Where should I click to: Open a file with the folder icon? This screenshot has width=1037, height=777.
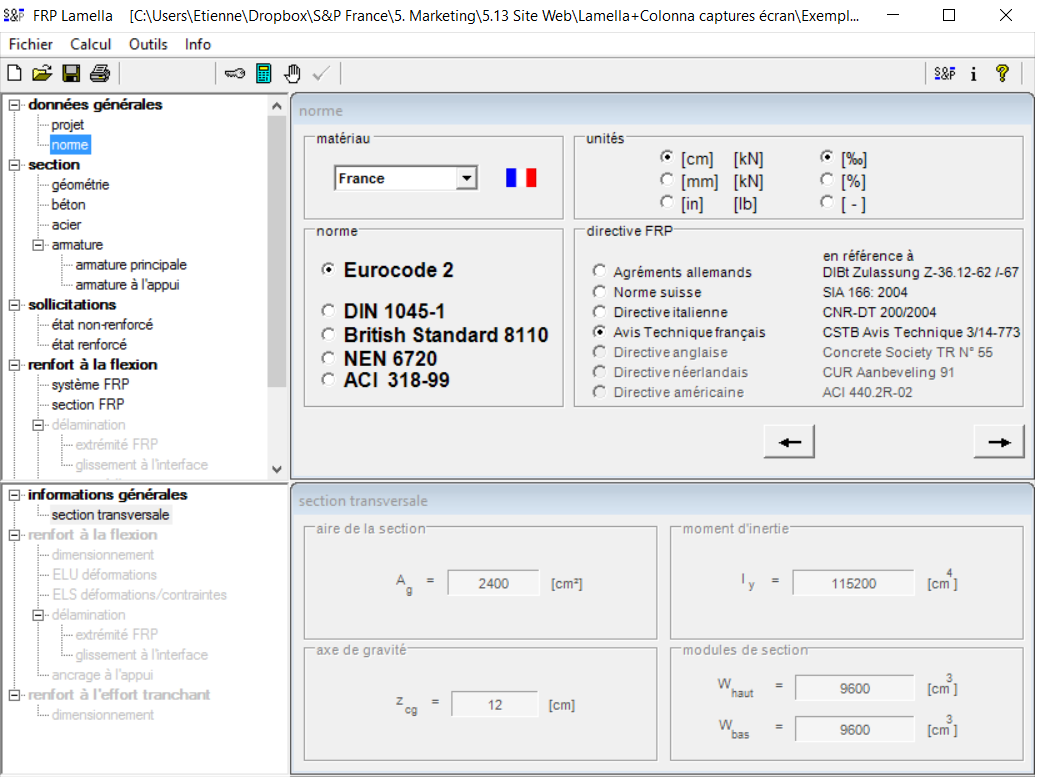(42, 73)
